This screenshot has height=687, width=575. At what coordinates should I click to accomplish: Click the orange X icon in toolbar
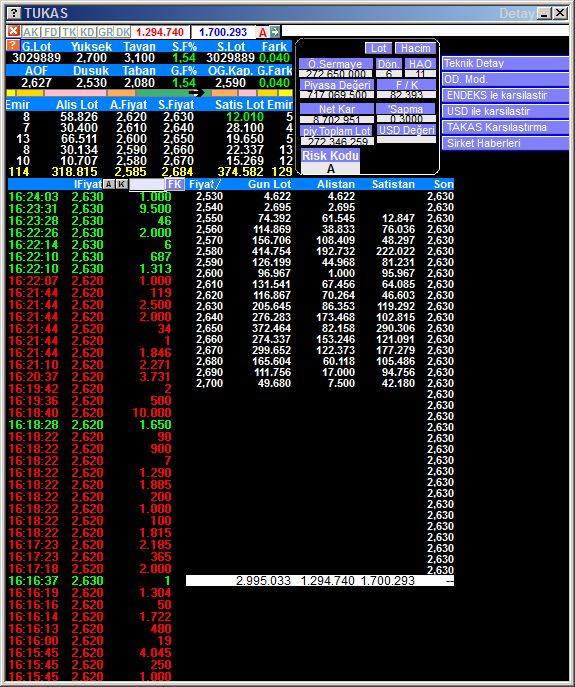14,31
